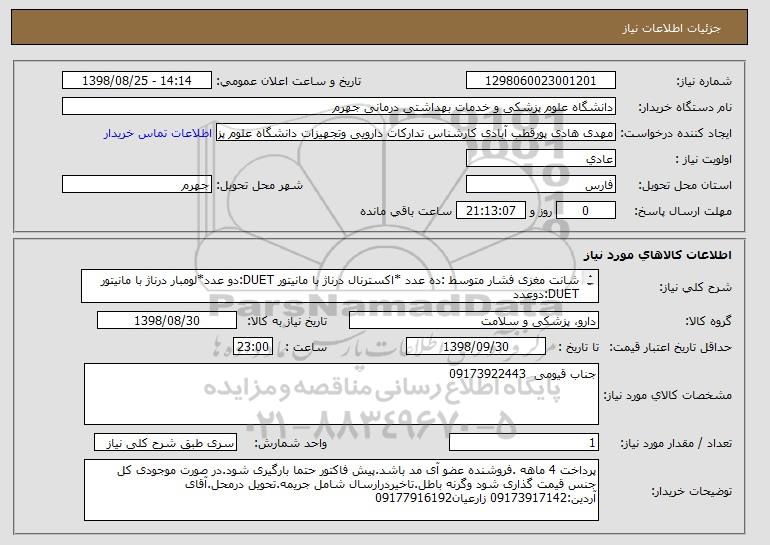
Task: Select the public announcement date field 1398/08/25 - 14:14
Action: (137, 81)
